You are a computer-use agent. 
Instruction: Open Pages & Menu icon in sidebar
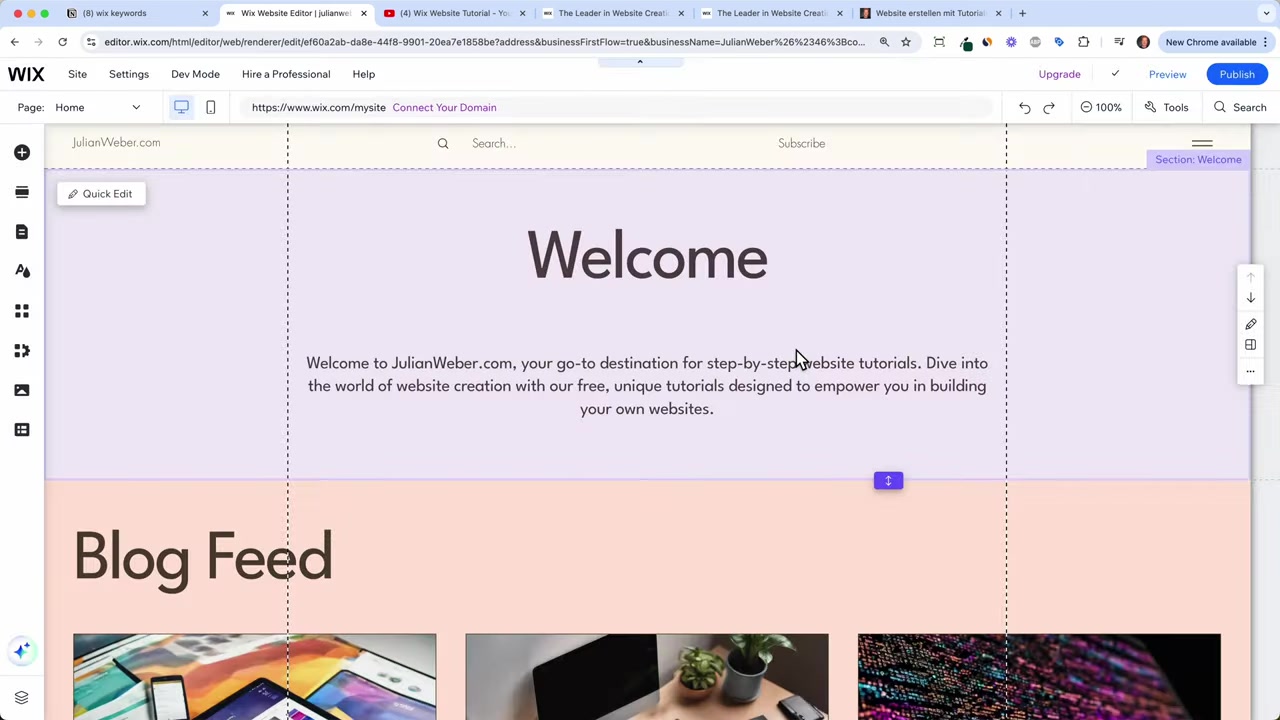click(22, 232)
